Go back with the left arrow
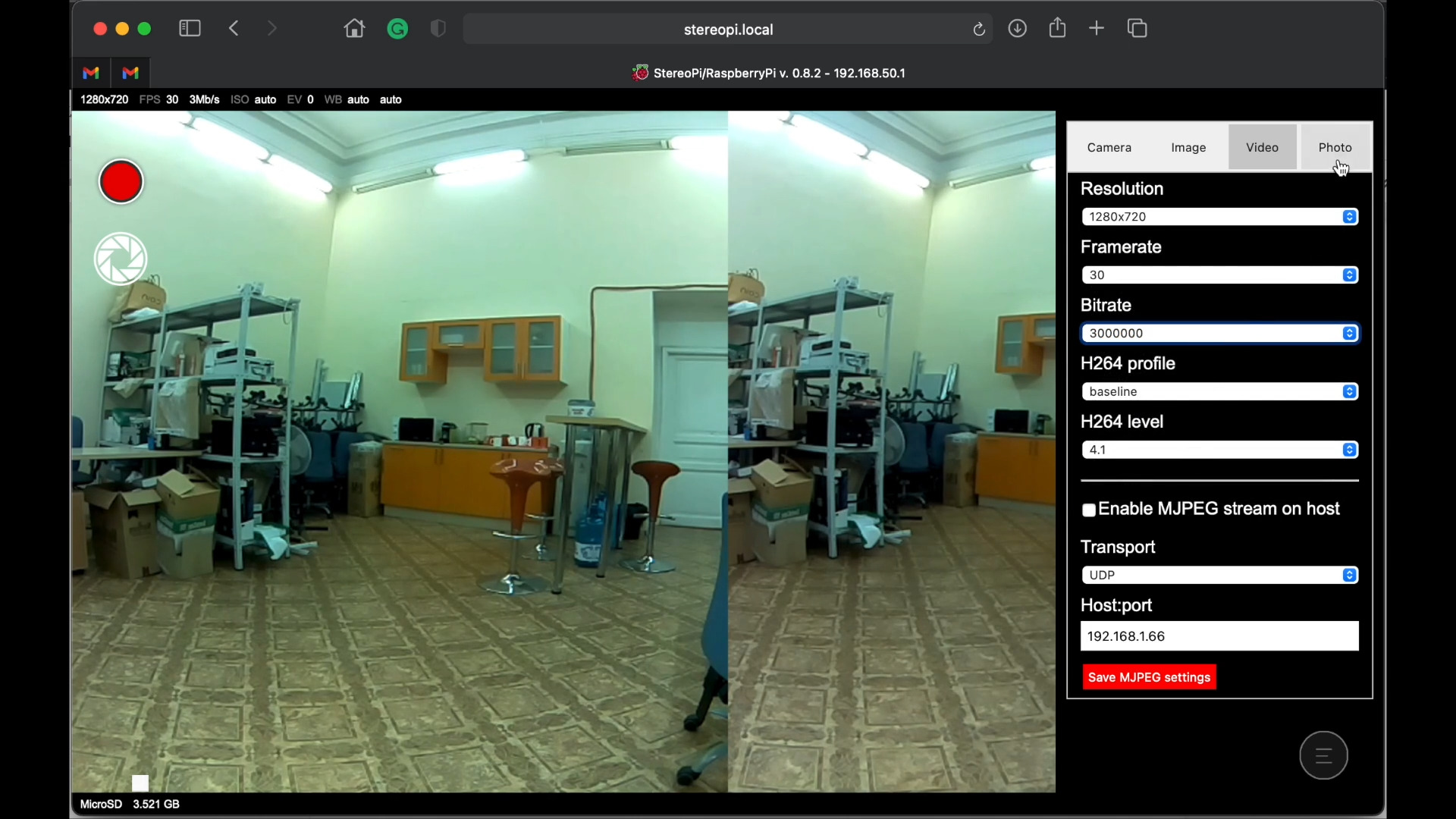This screenshot has height=819, width=1456. point(234,29)
